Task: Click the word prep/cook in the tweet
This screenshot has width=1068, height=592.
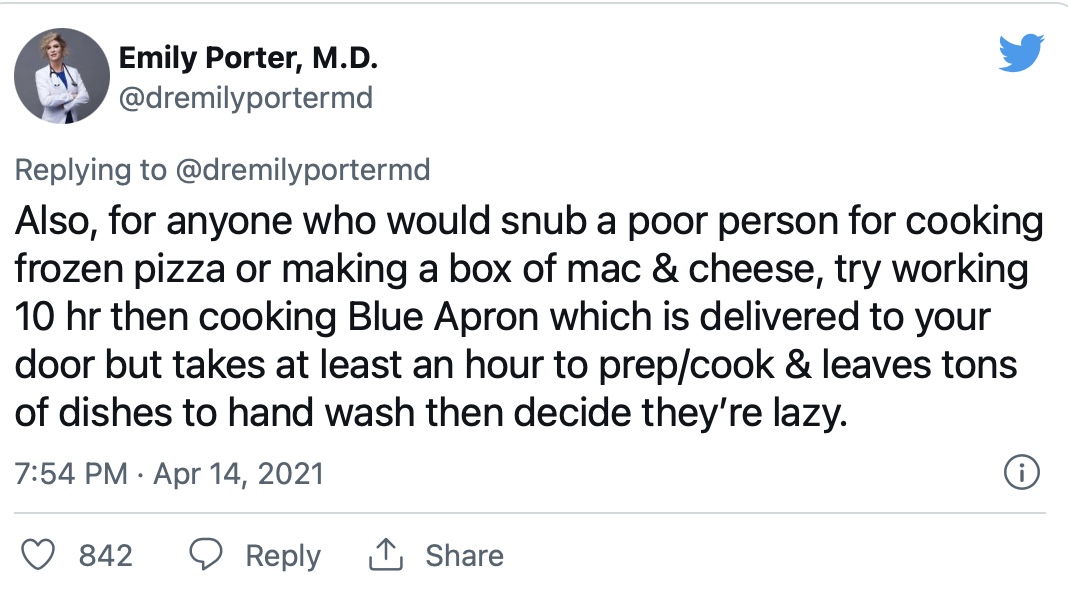Action: tap(686, 366)
